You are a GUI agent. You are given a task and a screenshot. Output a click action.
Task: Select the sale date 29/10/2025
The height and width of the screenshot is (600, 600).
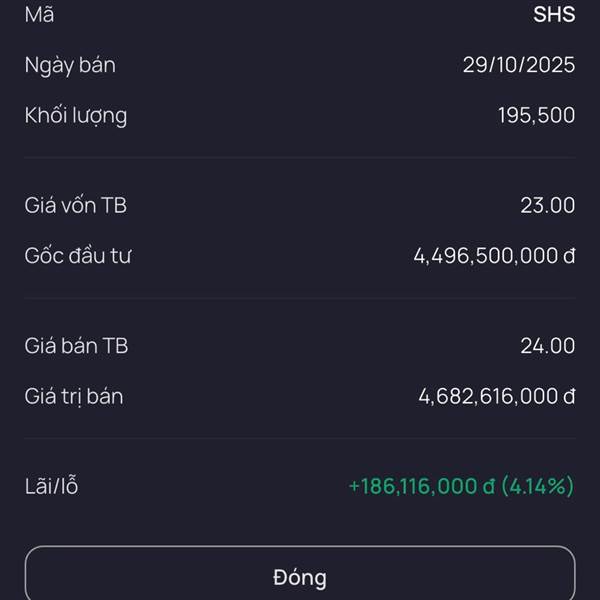coord(518,65)
